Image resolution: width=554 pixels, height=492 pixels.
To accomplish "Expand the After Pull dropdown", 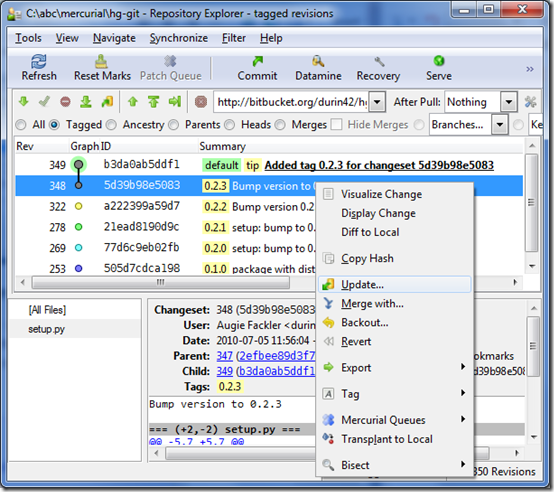I will pos(508,102).
